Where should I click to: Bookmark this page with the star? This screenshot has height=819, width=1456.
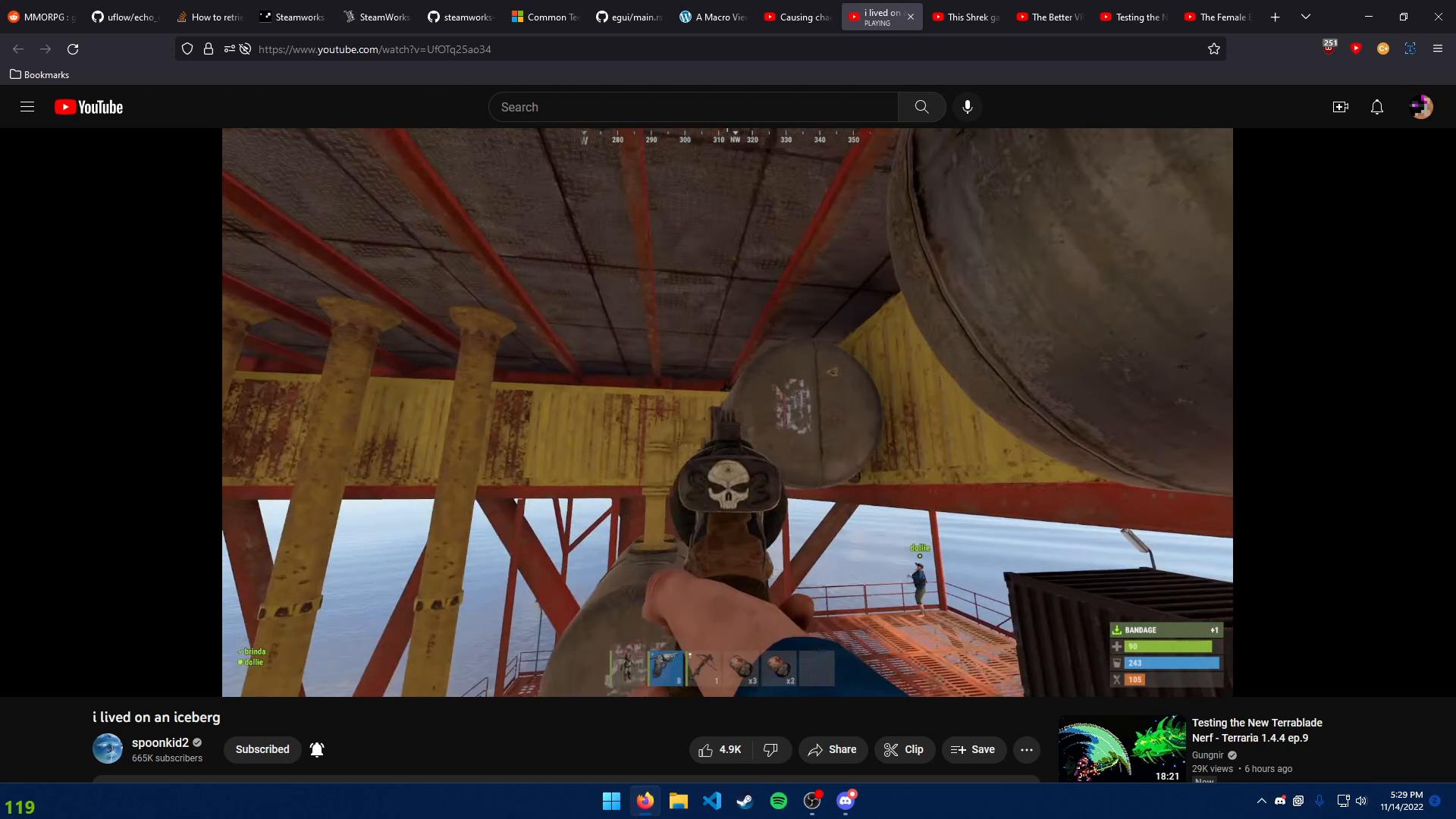pyautogui.click(x=1214, y=49)
